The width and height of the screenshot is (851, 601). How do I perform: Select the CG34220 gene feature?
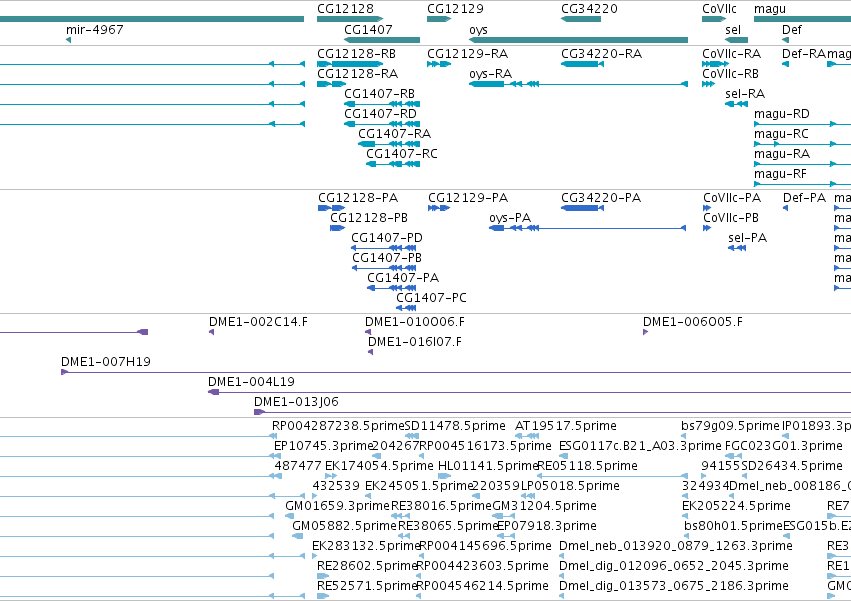581,19
